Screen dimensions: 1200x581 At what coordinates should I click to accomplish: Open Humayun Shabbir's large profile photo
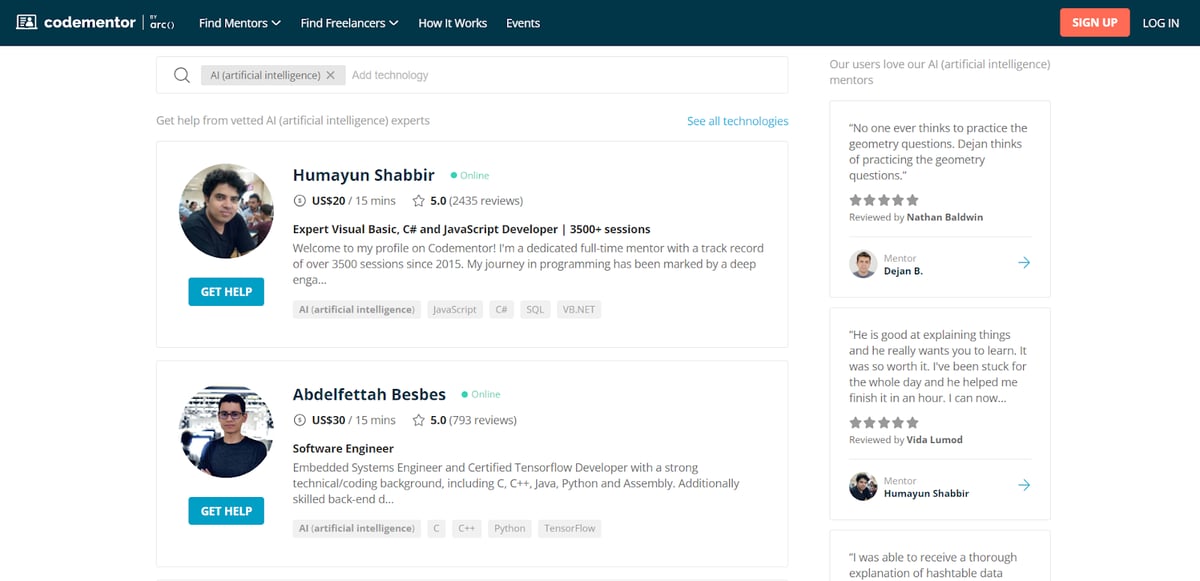226,211
